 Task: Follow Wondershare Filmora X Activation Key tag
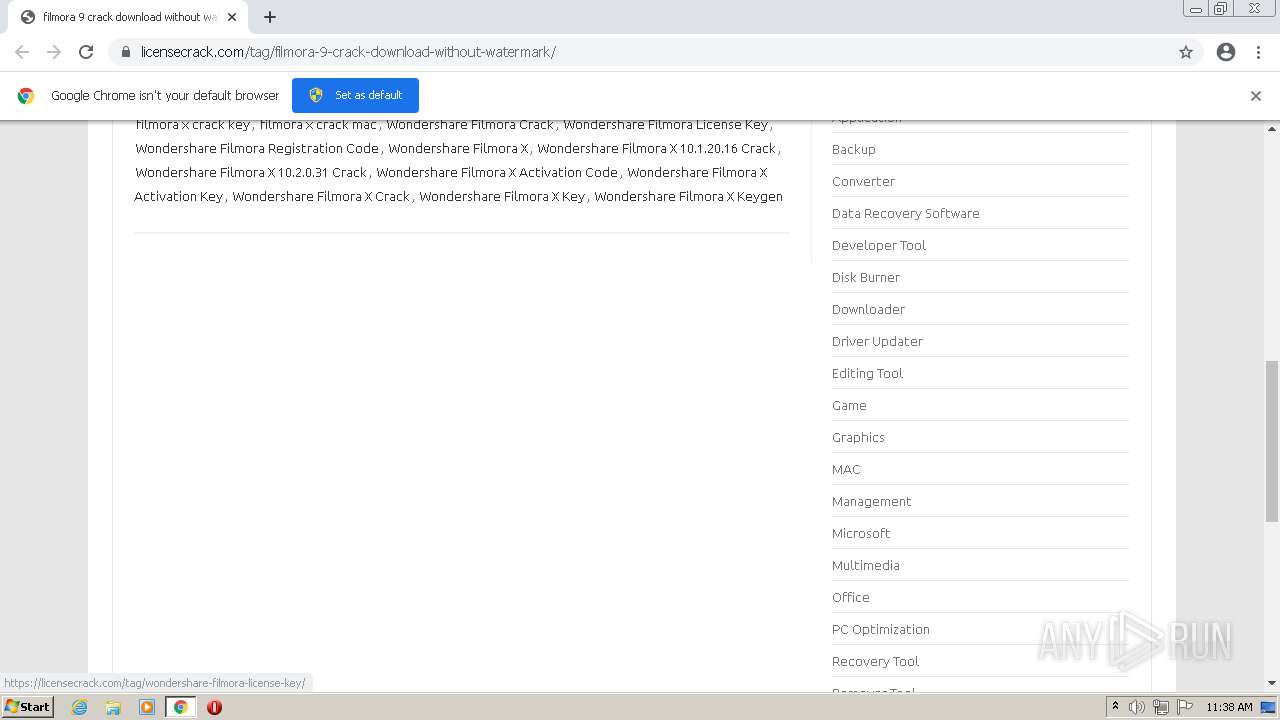coord(450,184)
